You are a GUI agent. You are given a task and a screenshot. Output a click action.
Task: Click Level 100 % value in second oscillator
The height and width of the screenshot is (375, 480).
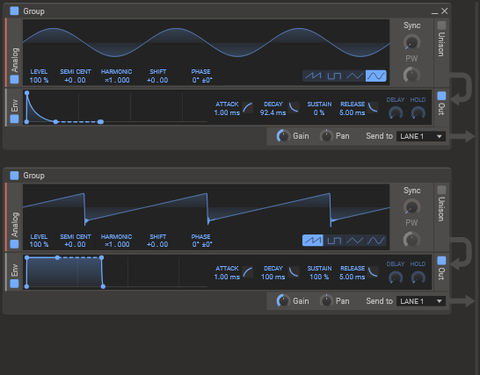39,244
